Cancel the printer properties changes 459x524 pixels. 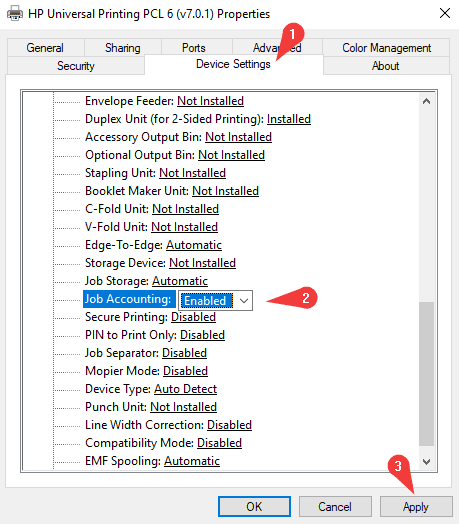point(335,507)
